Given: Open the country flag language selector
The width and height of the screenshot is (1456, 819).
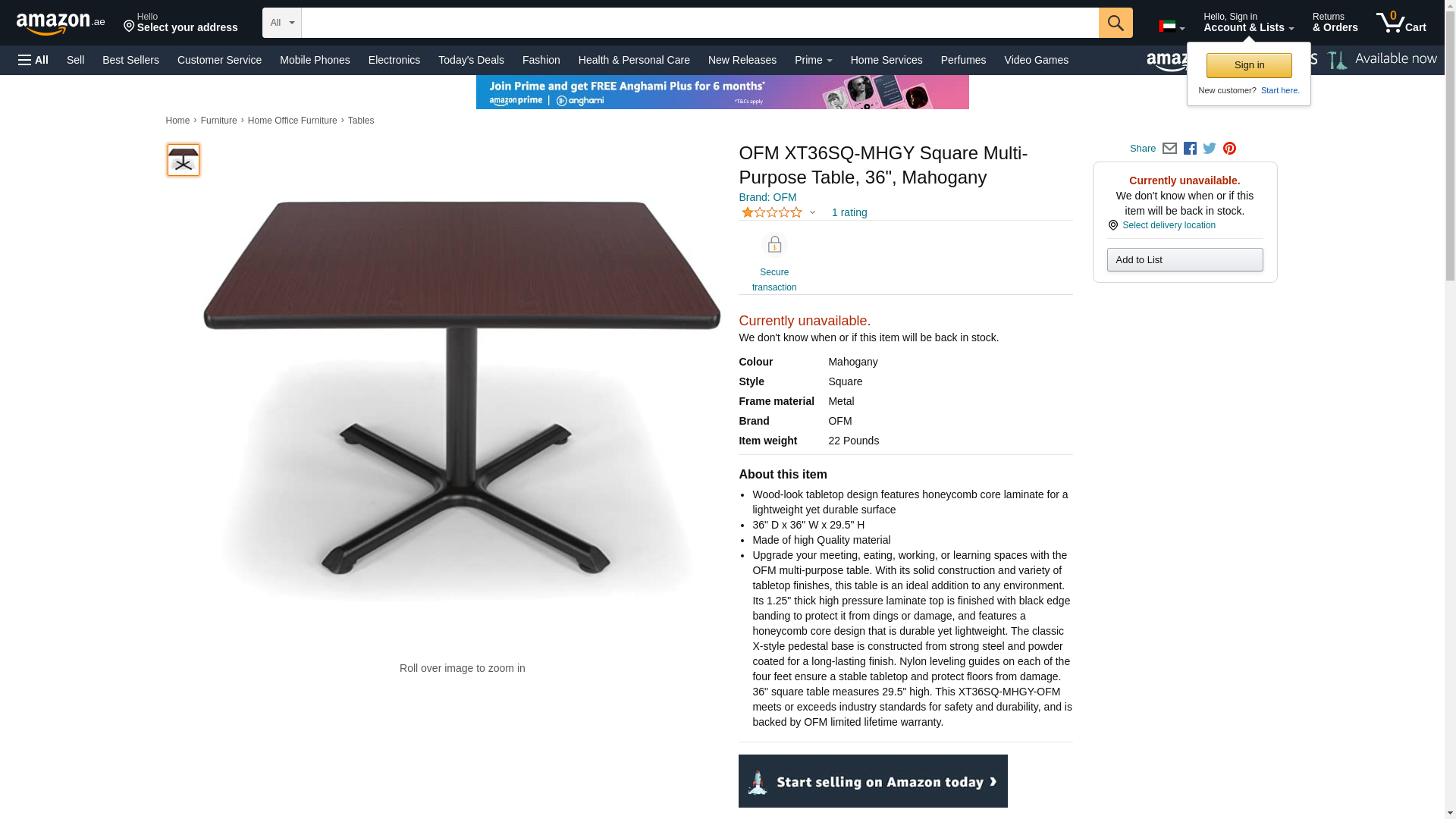Looking at the screenshot, I should [x=1171, y=27].
